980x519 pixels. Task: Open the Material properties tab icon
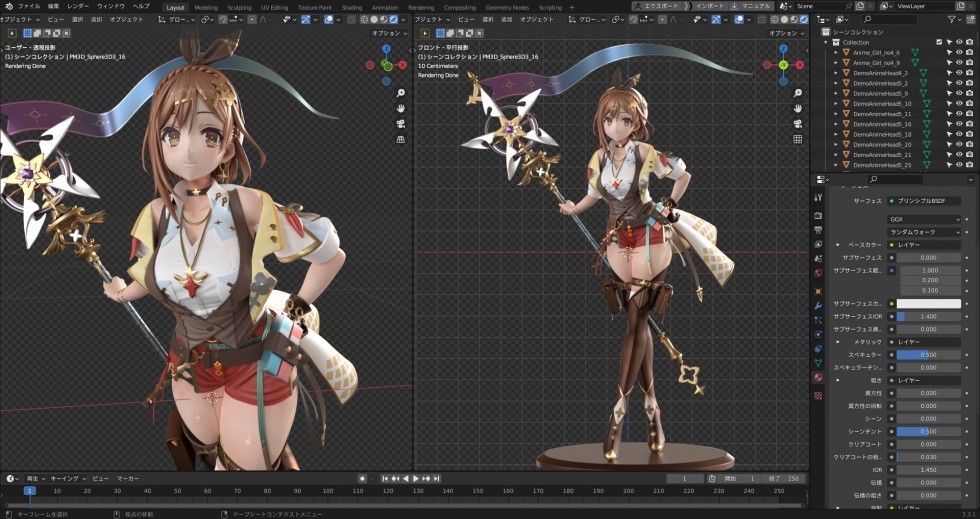[819, 378]
